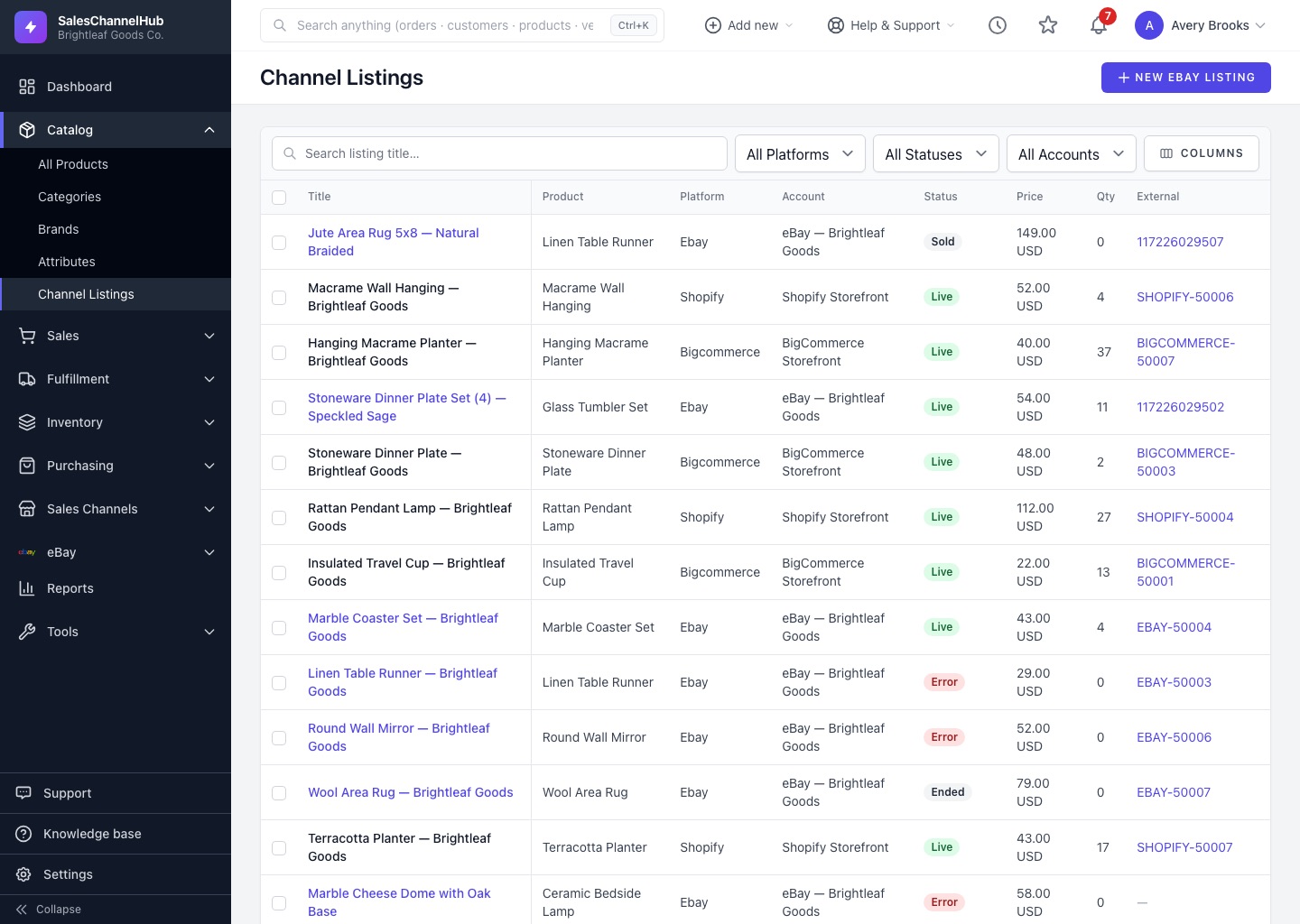Open the All Platforms dropdown
1300x924 pixels.
point(800,153)
